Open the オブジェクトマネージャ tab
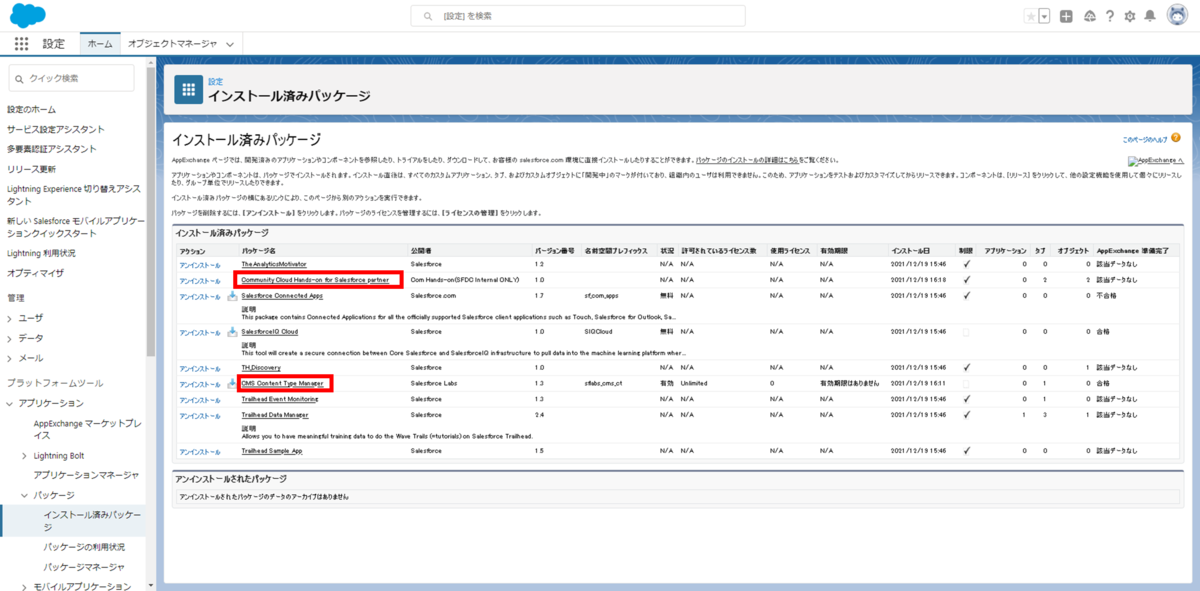 tap(171, 44)
